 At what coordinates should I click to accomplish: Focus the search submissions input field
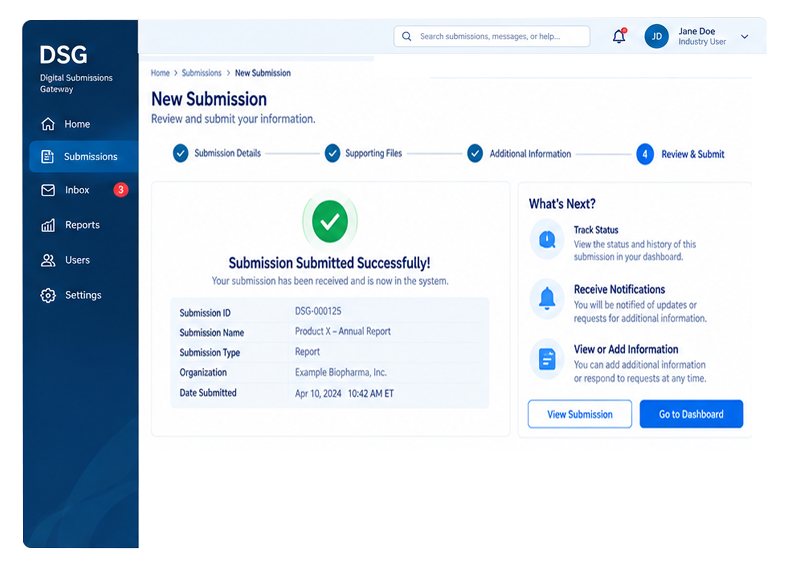coord(491,36)
